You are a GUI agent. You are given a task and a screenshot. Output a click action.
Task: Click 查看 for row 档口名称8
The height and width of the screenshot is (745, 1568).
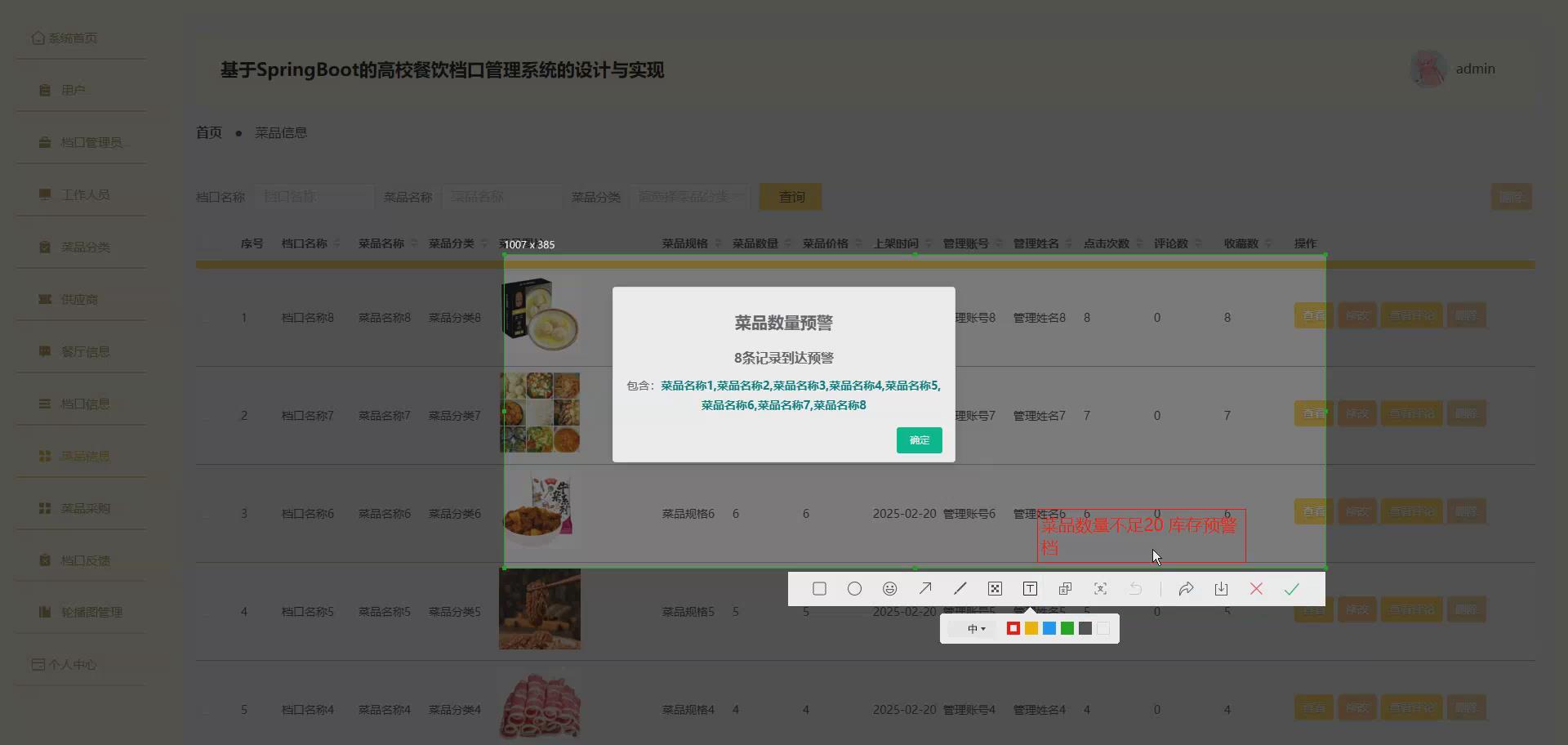(x=1314, y=315)
